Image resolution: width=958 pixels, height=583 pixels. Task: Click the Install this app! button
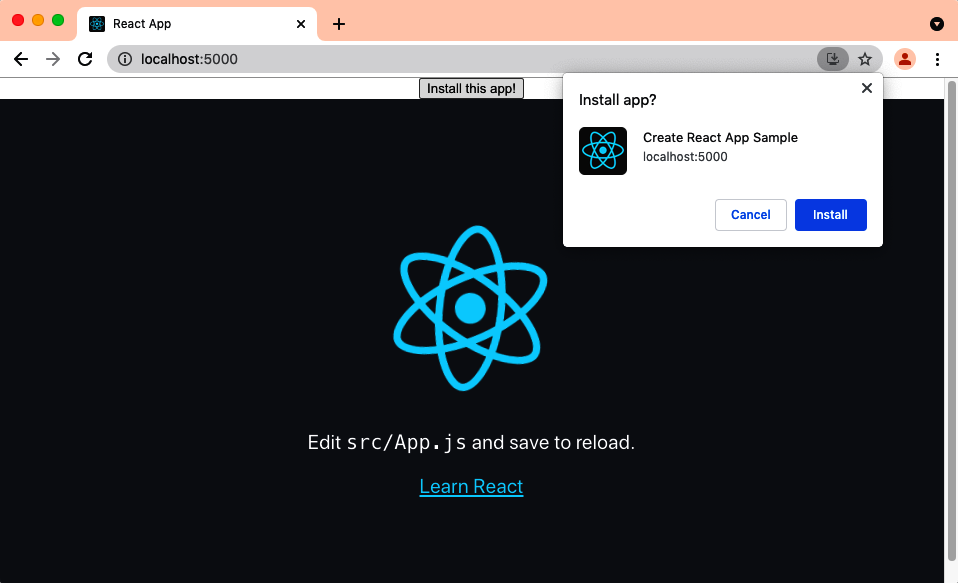[x=471, y=89]
